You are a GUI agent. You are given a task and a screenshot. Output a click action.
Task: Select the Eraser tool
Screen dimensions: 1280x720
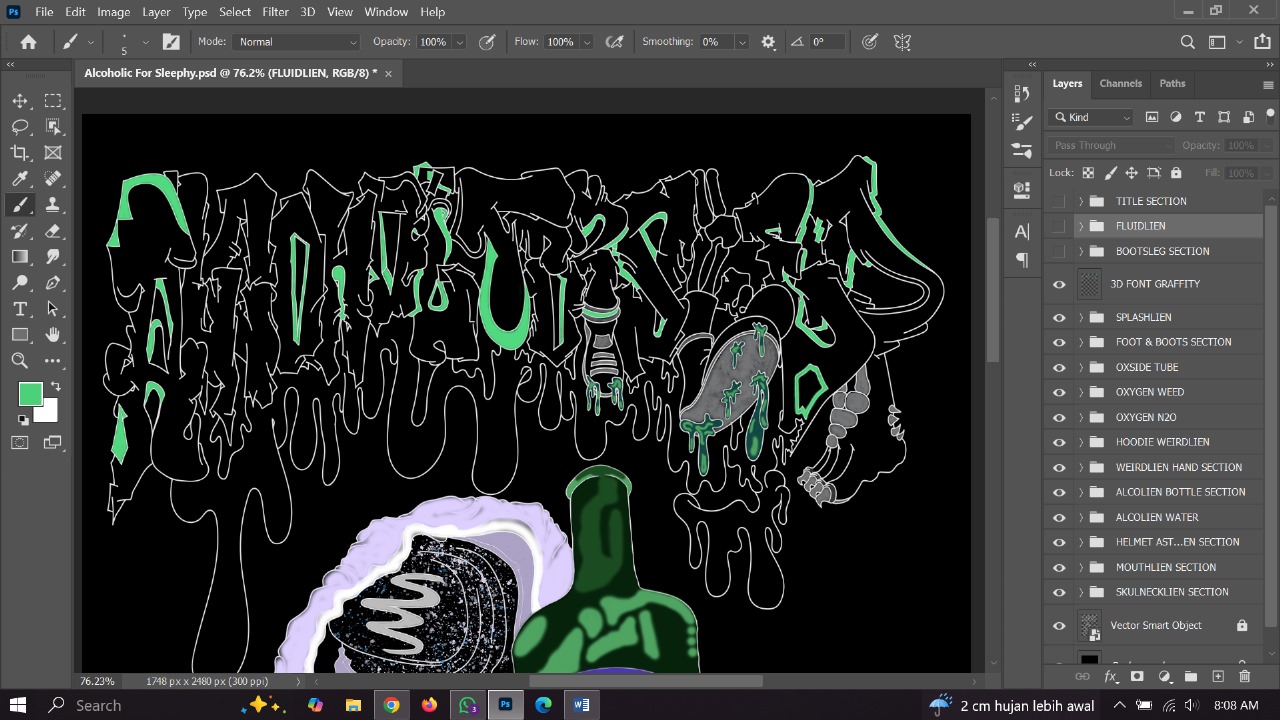tap(53, 231)
